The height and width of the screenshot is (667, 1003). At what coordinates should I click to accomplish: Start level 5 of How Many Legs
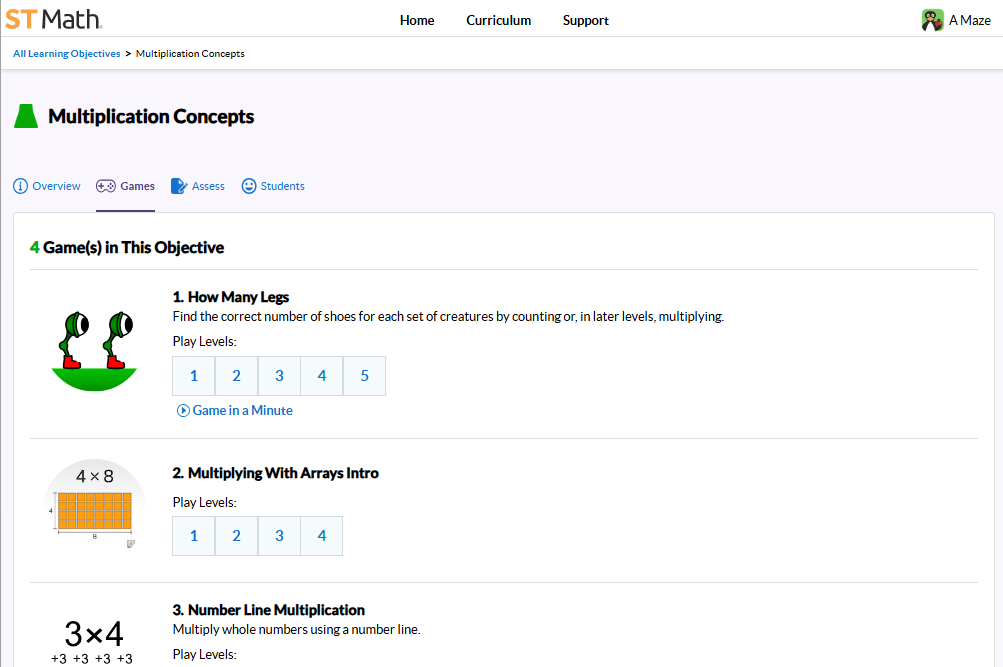coord(364,376)
